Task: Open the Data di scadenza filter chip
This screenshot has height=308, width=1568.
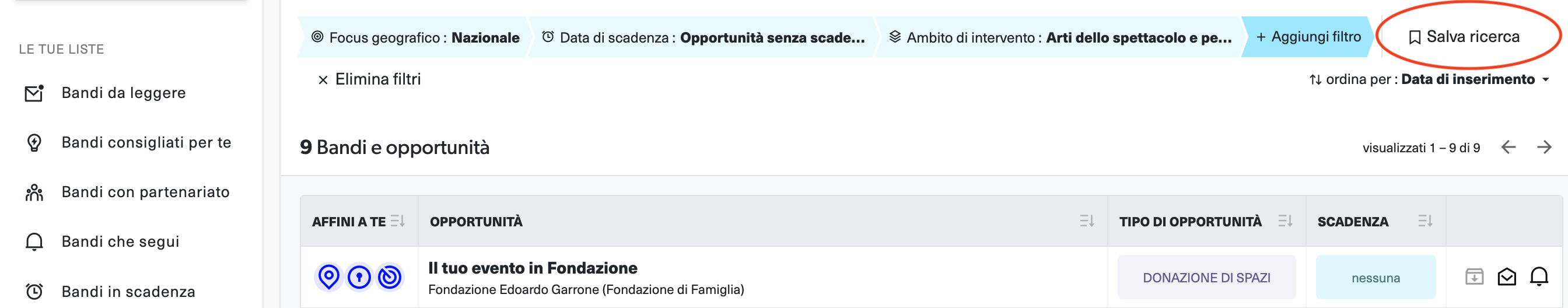Action: [x=702, y=37]
